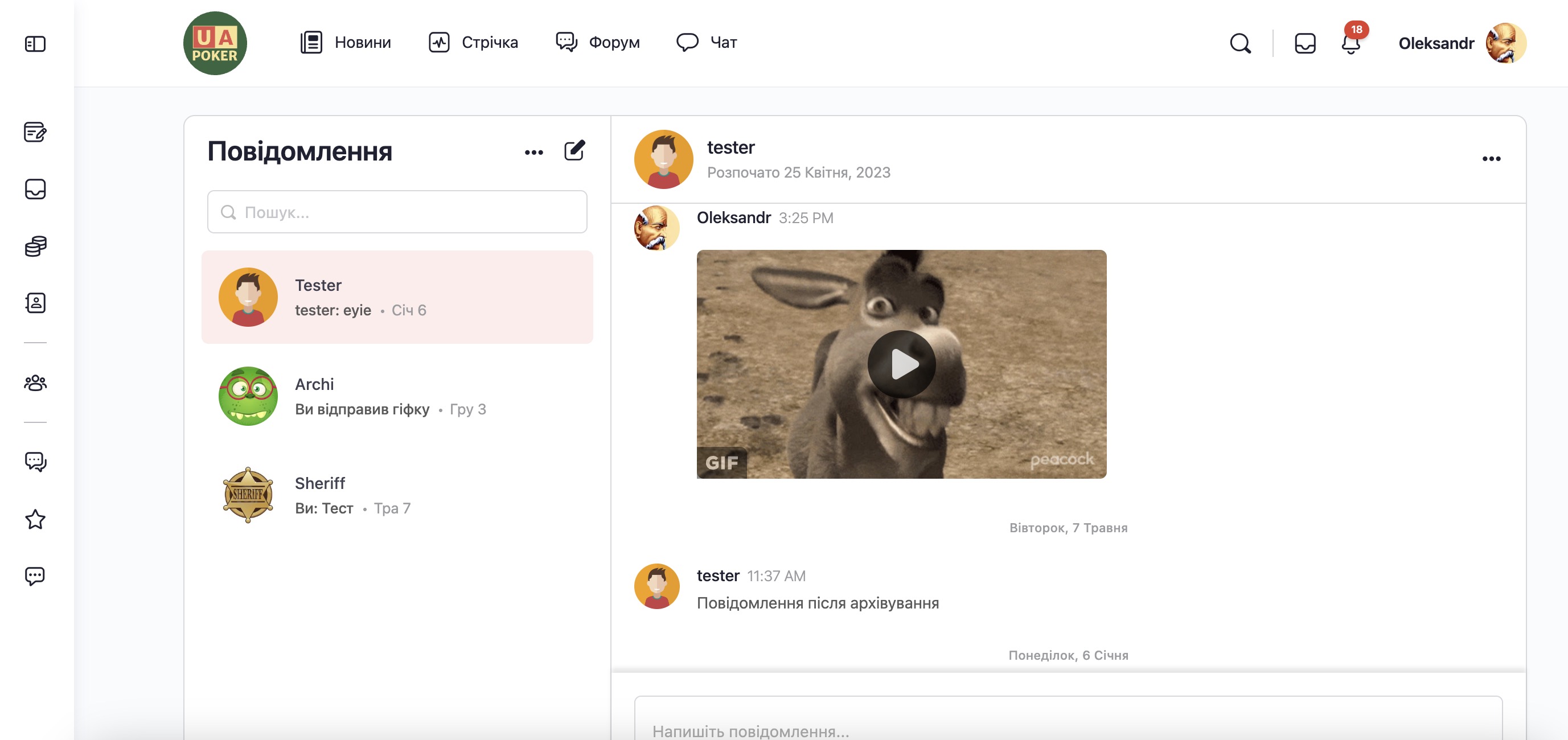The height and width of the screenshot is (740, 1568).
Task: Click Oleksandr sender name in message
Action: (733, 218)
